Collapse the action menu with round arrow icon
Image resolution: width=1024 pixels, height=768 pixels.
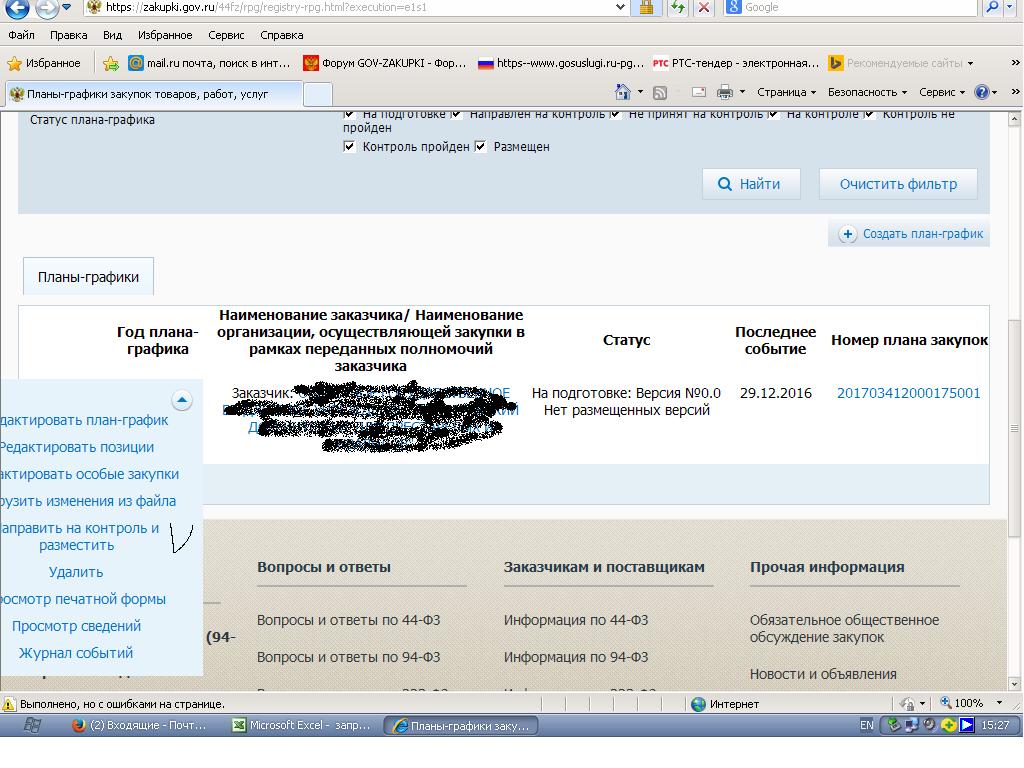(x=182, y=400)
